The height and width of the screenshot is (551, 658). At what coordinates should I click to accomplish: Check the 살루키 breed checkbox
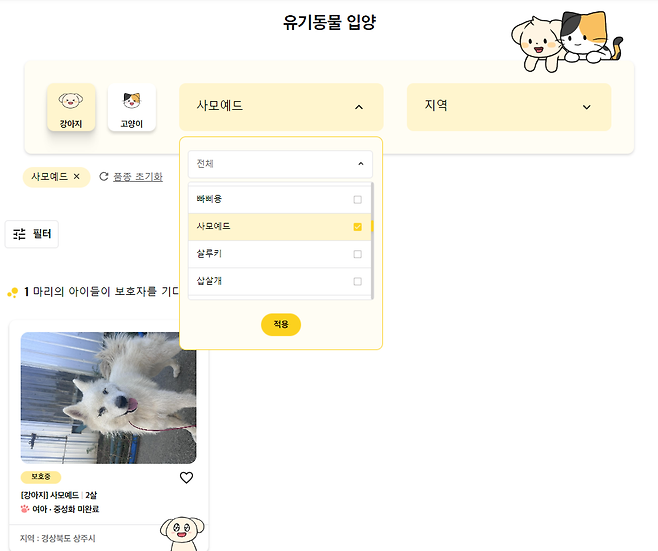[358, 254]
